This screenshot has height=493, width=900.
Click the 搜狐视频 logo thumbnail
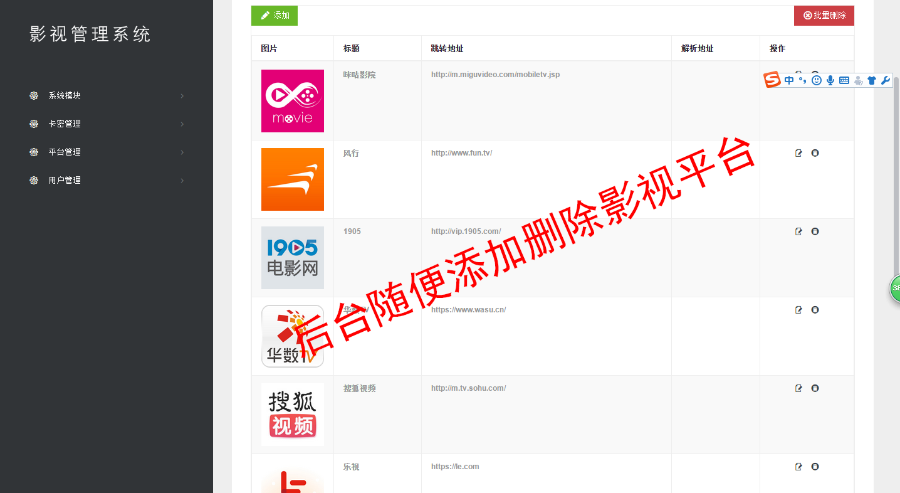(x=292, y=414)
